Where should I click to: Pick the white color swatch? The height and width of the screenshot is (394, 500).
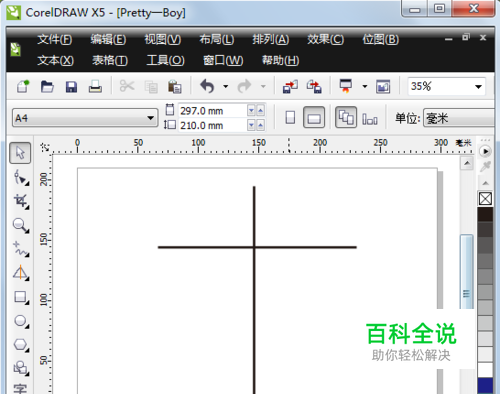pos(485,370)
